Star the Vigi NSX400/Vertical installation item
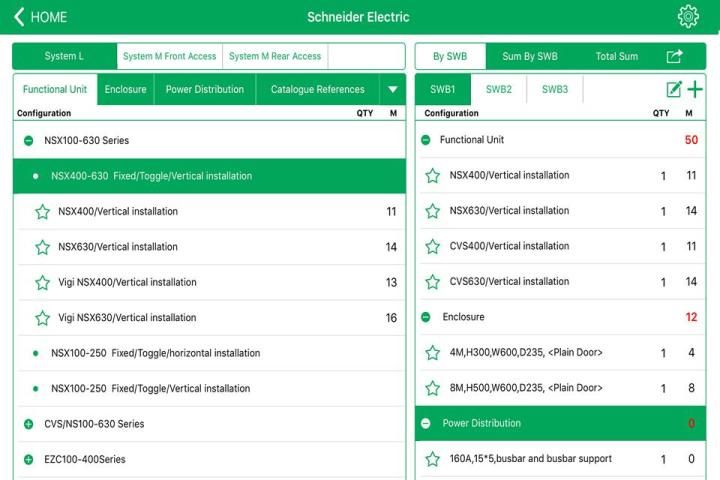 point(43,283)
